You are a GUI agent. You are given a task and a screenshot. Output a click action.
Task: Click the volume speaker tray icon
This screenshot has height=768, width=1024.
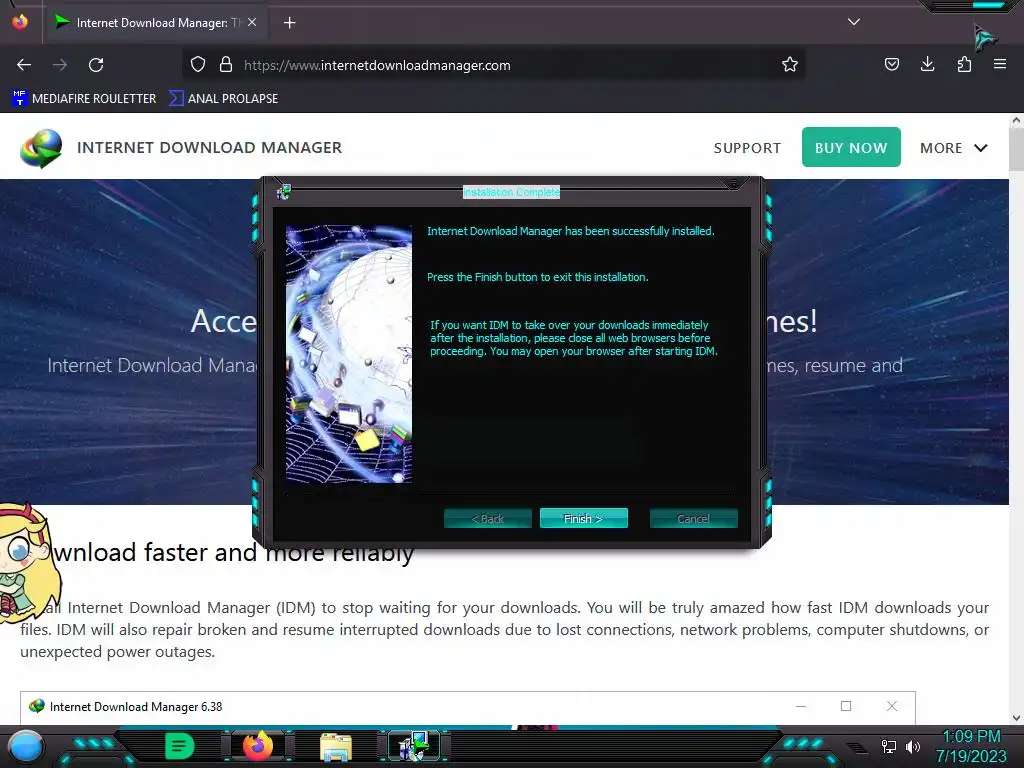point(912,746)
